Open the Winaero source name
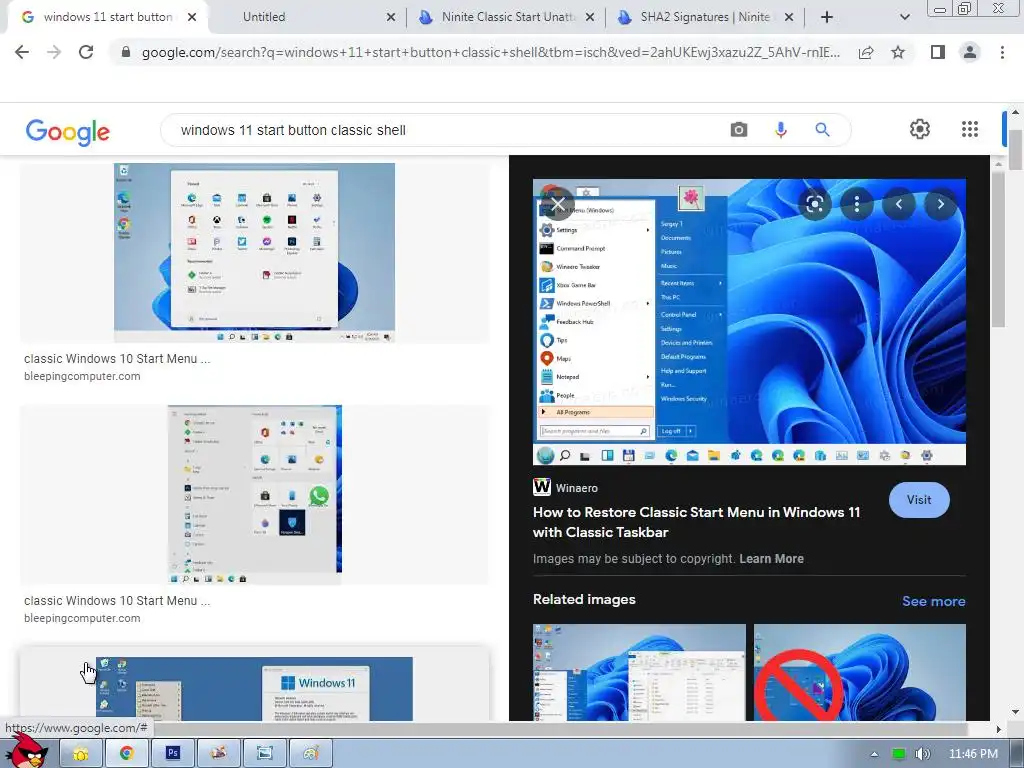Viewport: 1024px width, 768px height. 577,488
